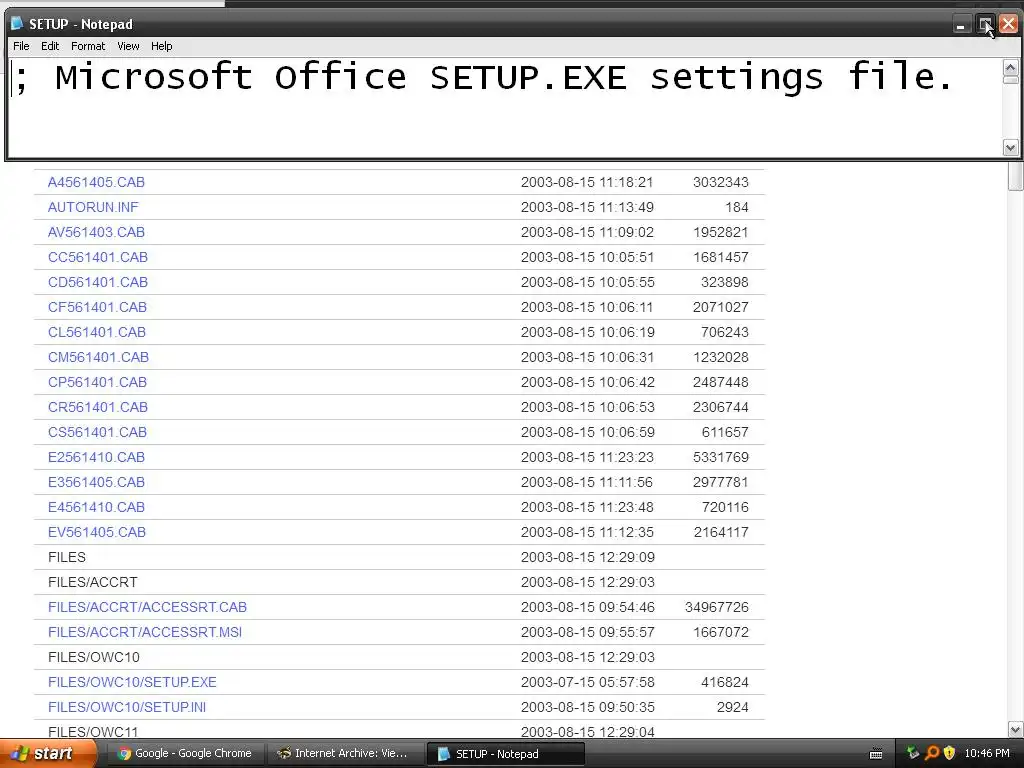The image size is (1024, 768).
Task: Click the browser page scrollbar down arrow
Action: 1016,729
